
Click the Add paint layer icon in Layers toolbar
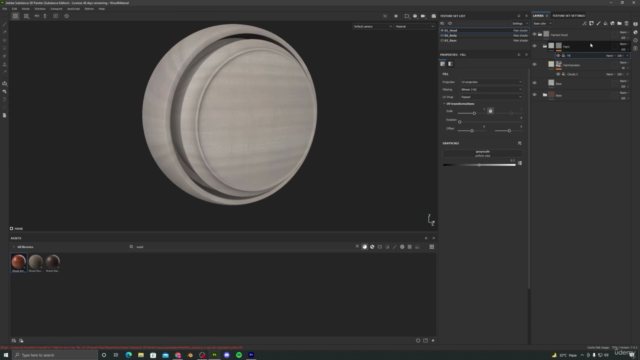(598, 24)
